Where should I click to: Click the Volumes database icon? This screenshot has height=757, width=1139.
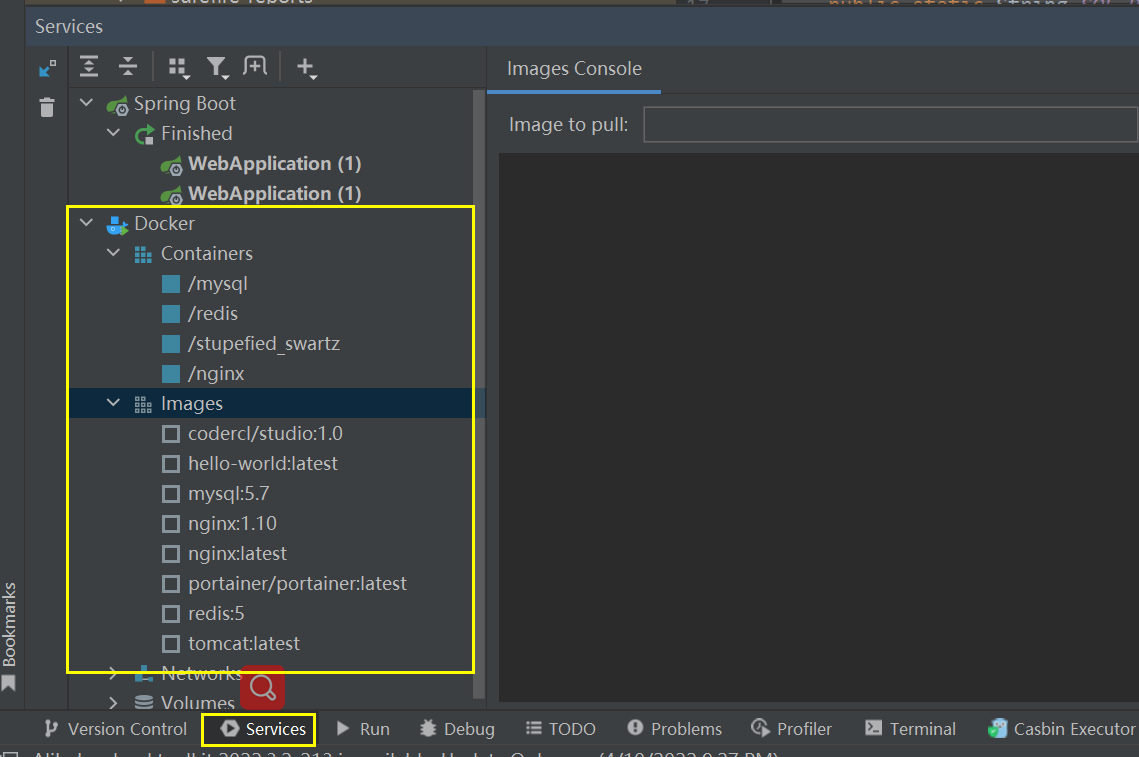tap(144, 703)
